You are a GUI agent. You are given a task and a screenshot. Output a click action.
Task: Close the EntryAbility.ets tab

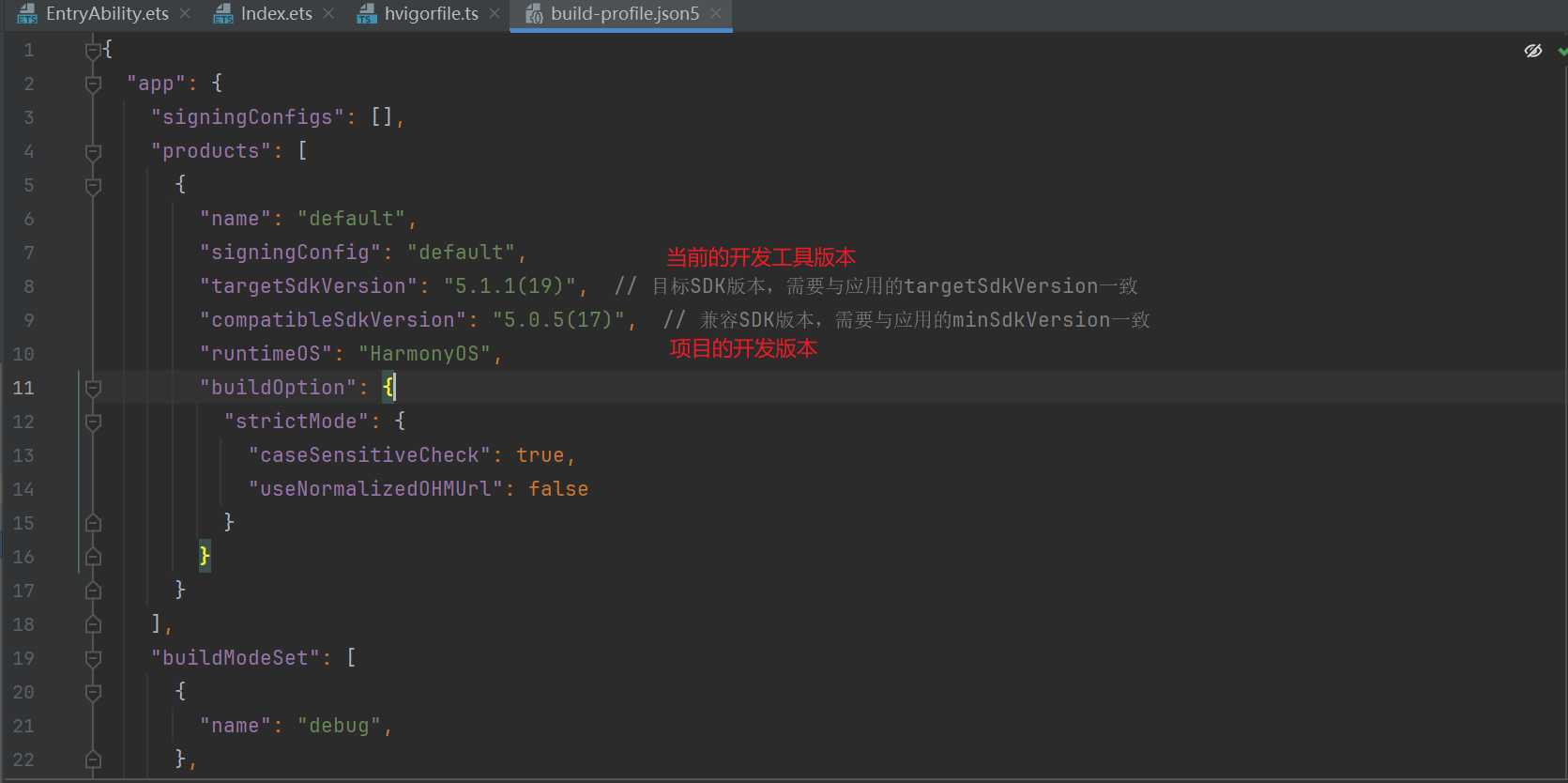tap(185, 13)
